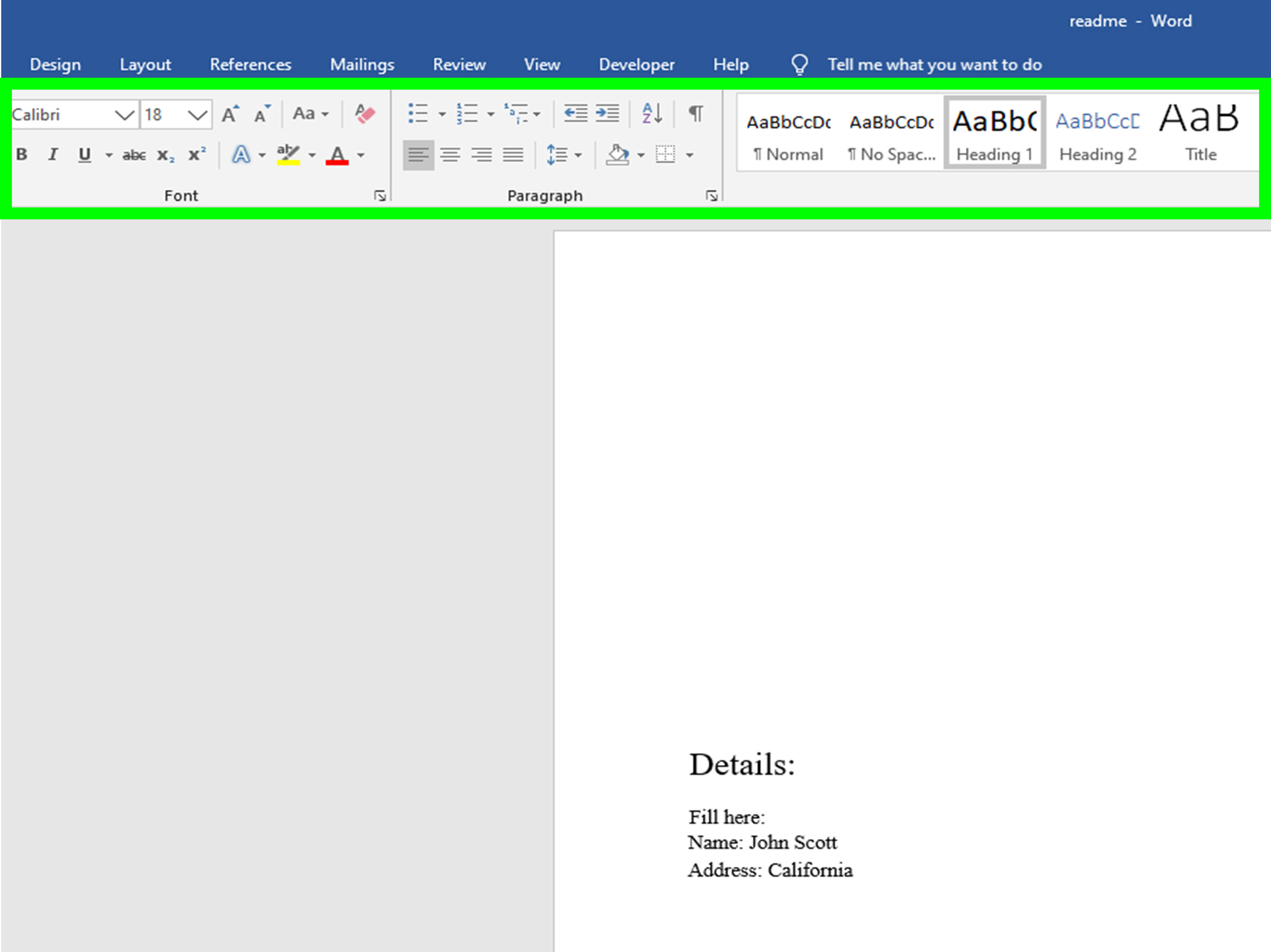
Task: Expand the multilevel list arrow
Action: click(536, 114)
